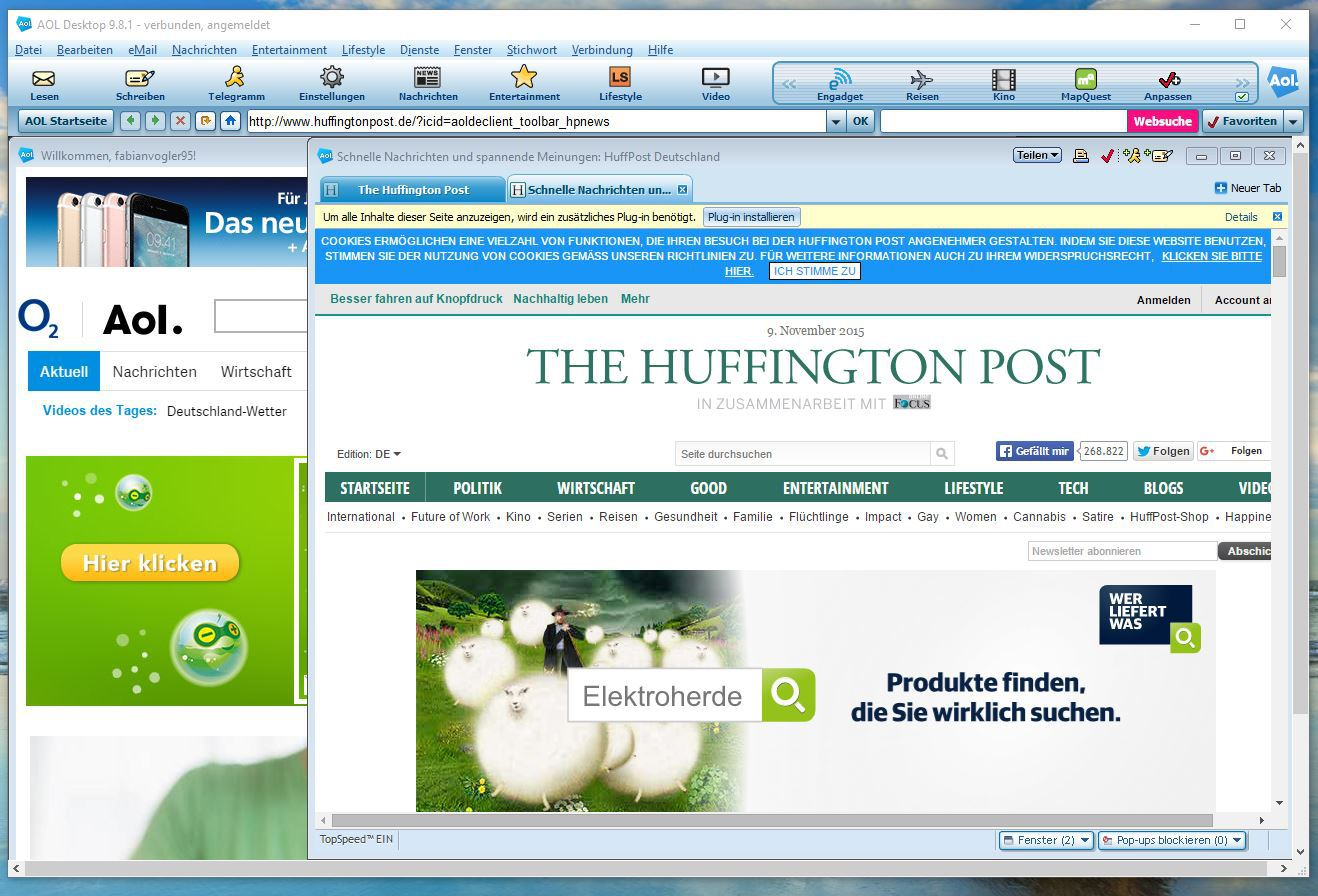
Task: Open the Fenster (2) dropdown
Action: click(1046, 840)
